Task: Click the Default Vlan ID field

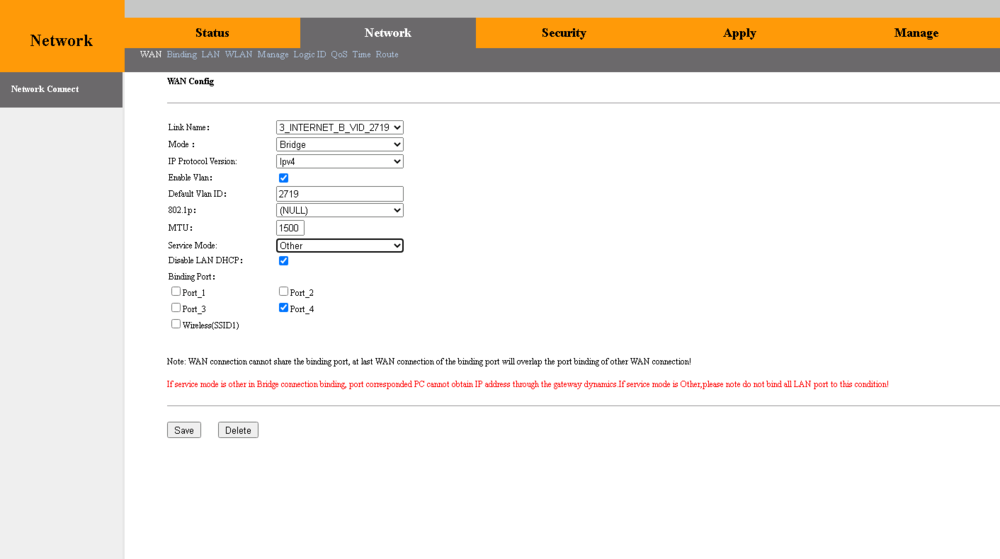Action: coord(340,194)
